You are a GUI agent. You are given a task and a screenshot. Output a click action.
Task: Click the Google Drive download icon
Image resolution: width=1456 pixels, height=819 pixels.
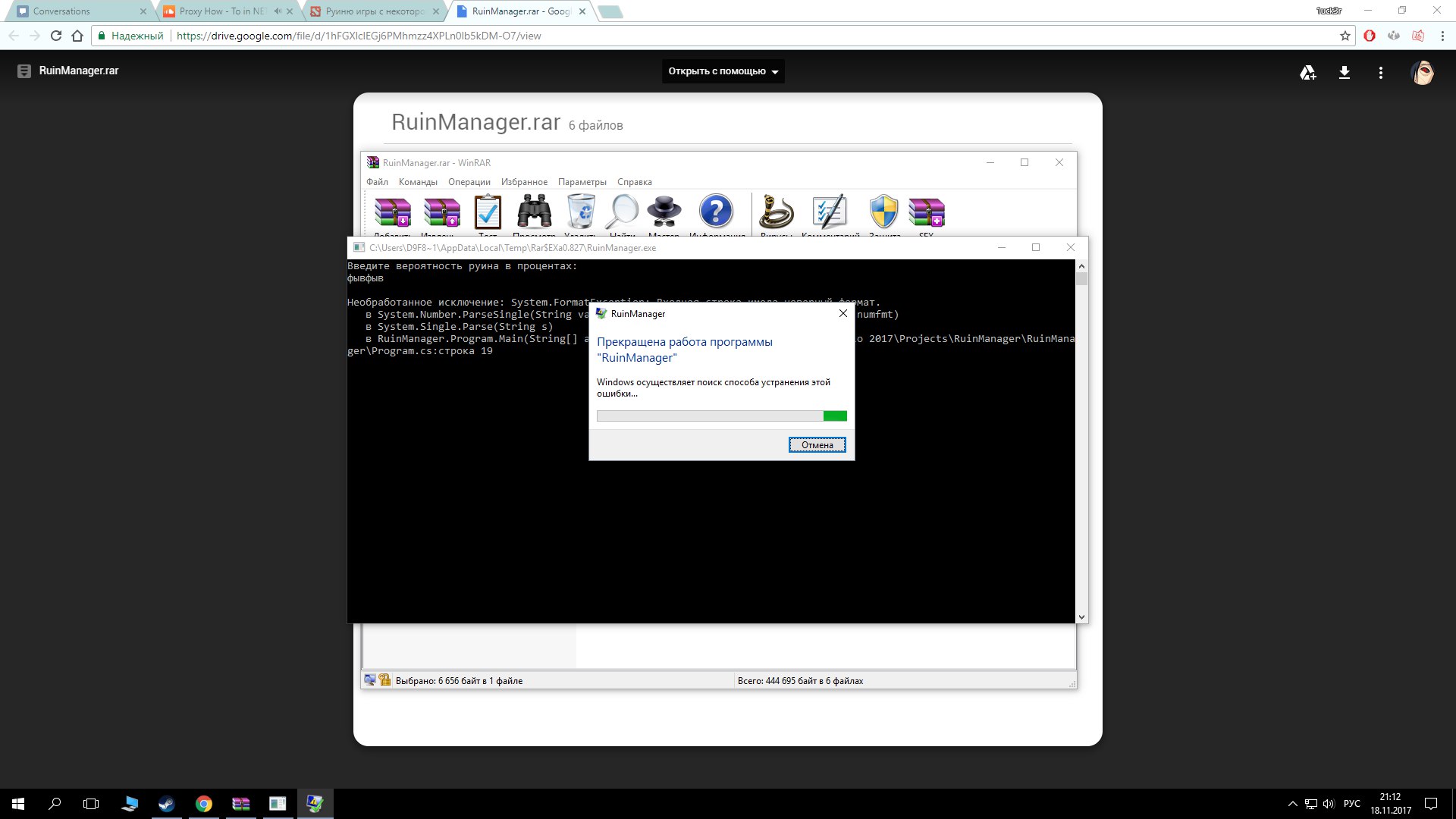tap(1344, 73)
